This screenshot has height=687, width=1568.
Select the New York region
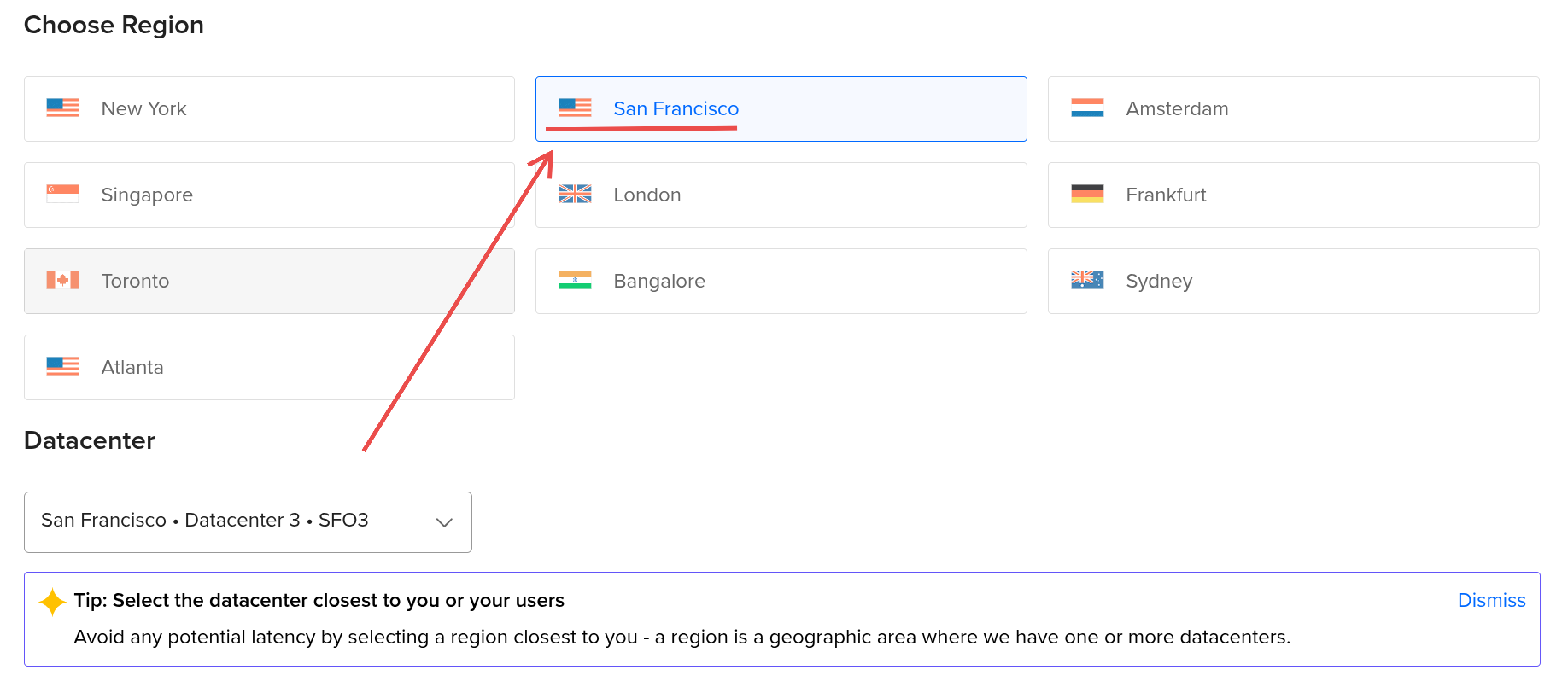269,108
